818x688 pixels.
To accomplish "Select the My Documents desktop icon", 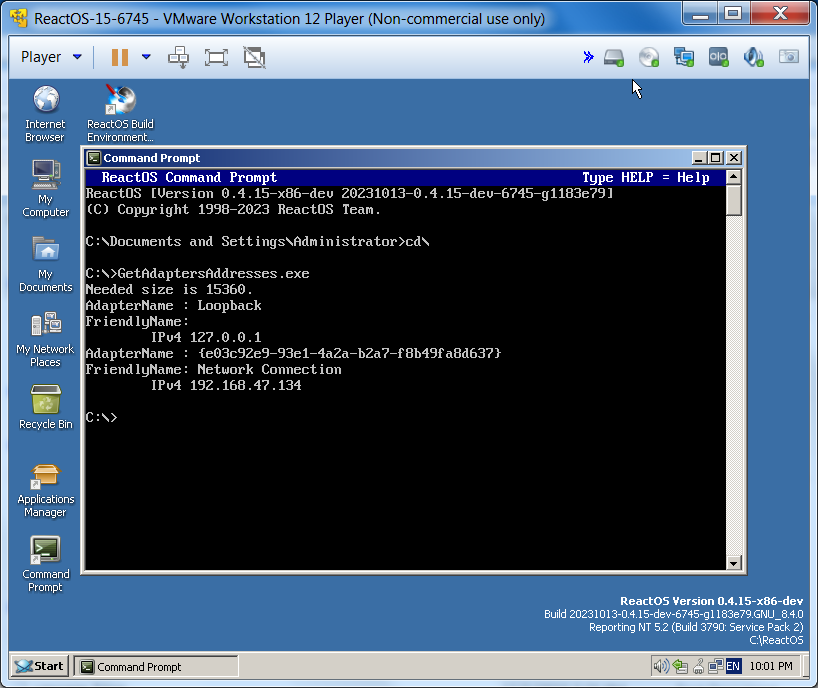I will (45, 264).
